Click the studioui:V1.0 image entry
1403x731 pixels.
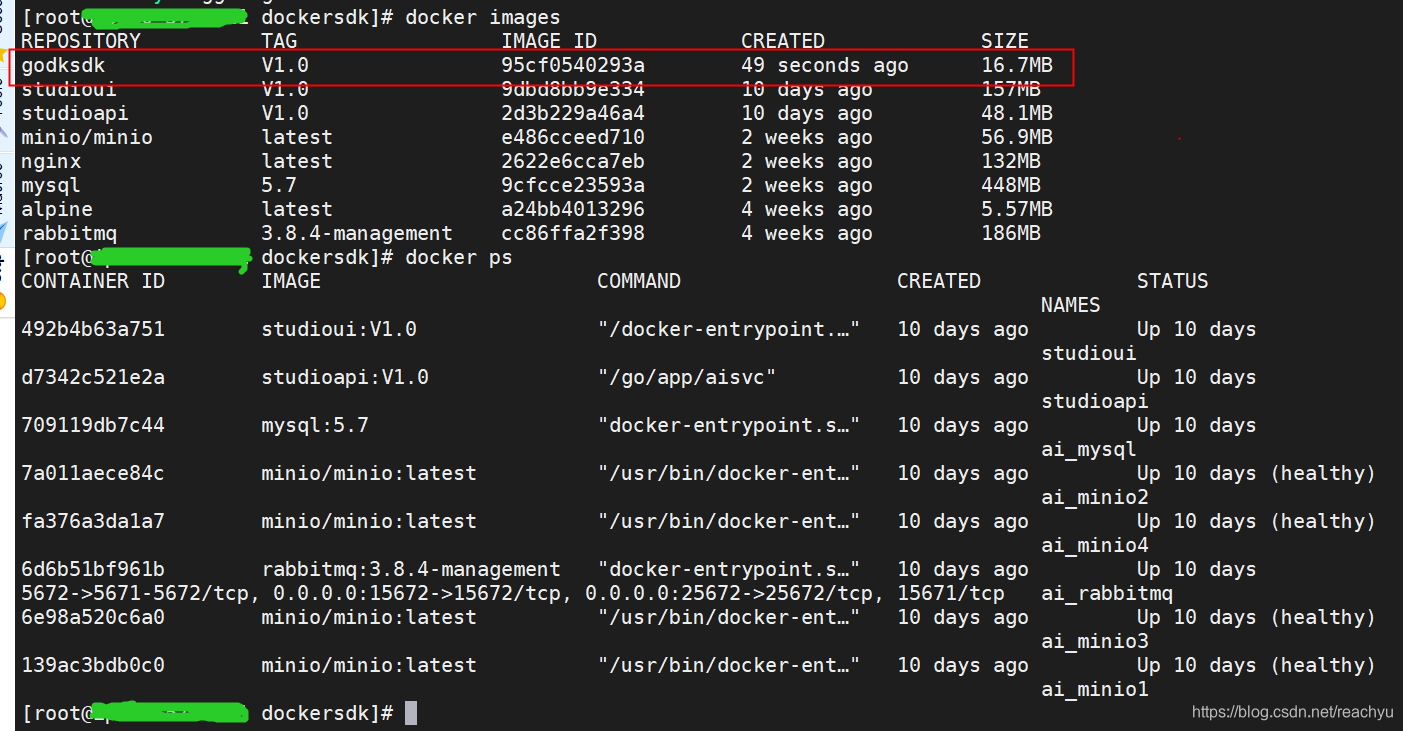coord(339,329)
